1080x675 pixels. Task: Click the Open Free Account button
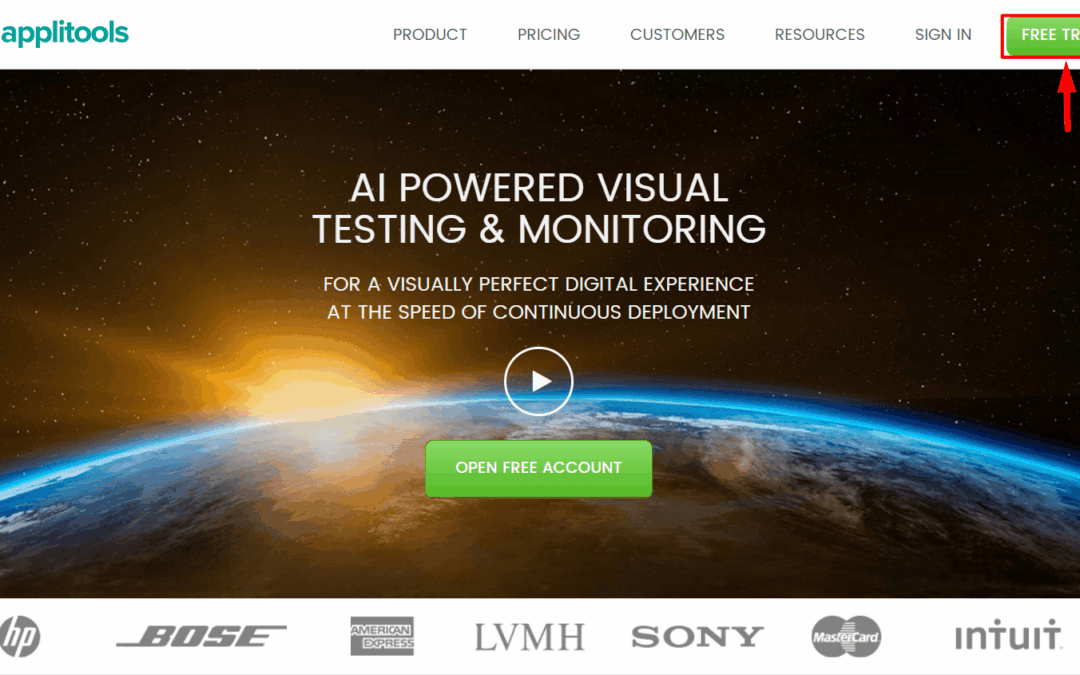click(539, 468)
